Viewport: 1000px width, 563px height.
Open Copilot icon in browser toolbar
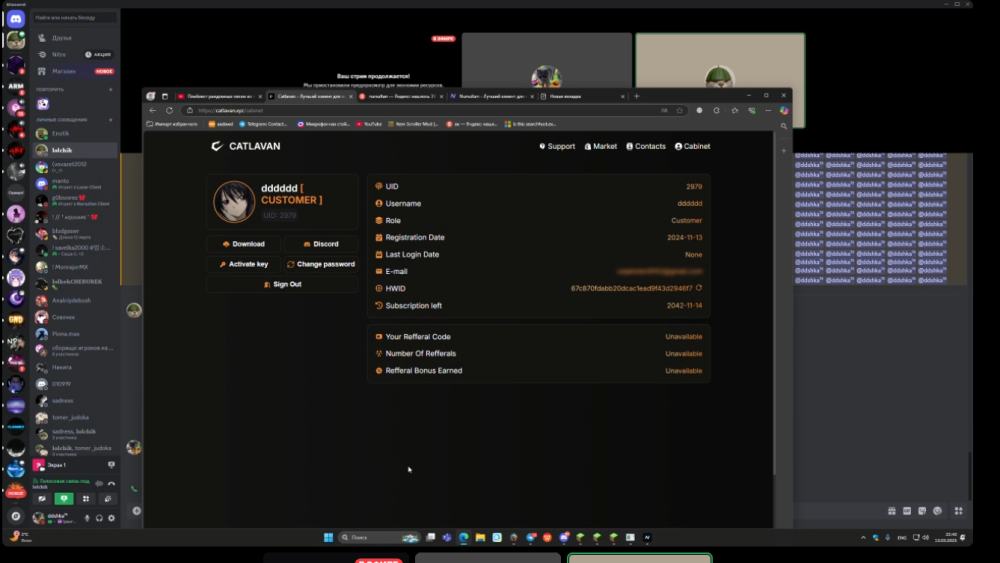coord(784,110)
